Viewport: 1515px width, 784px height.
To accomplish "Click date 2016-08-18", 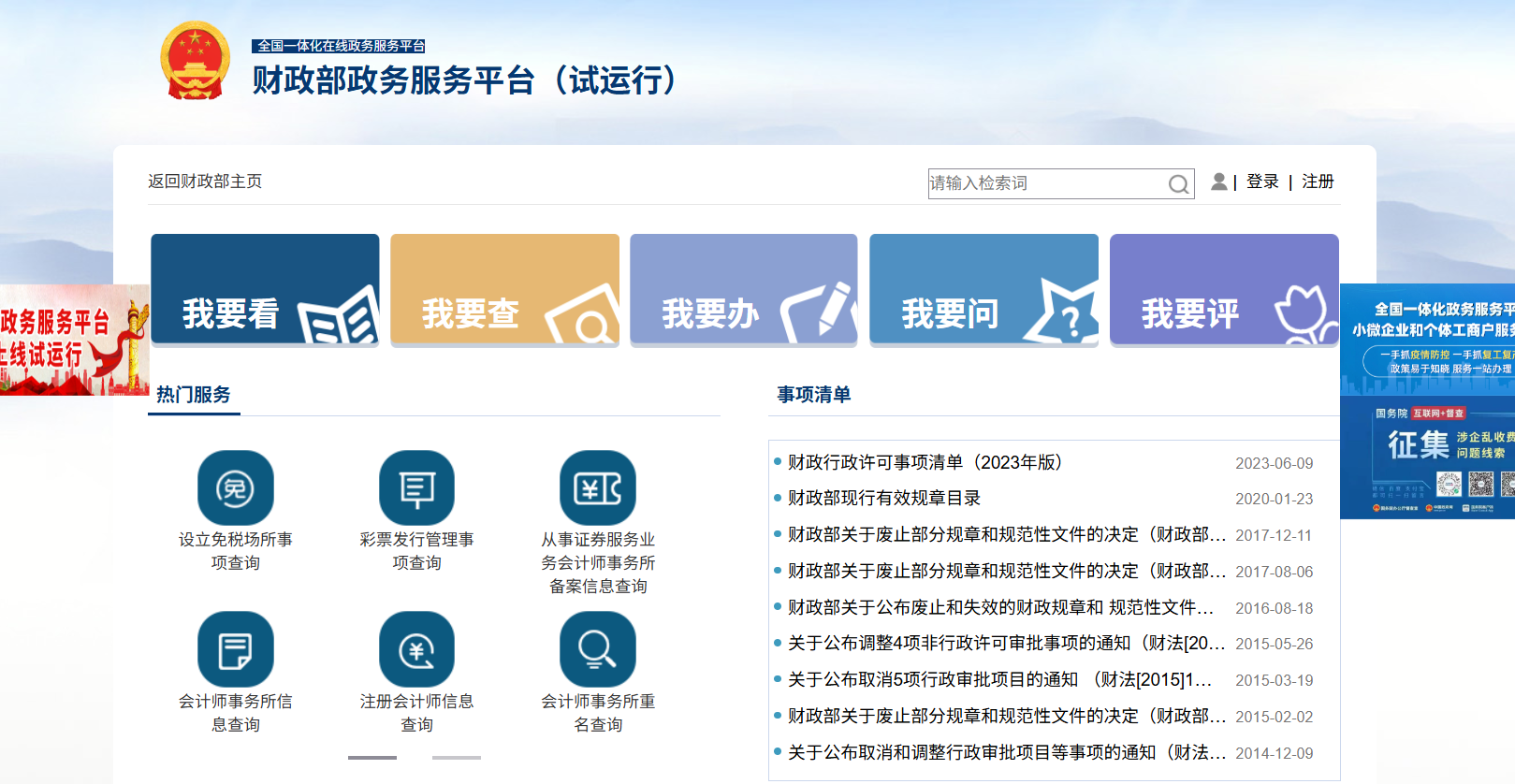I will pos(1274,608).
